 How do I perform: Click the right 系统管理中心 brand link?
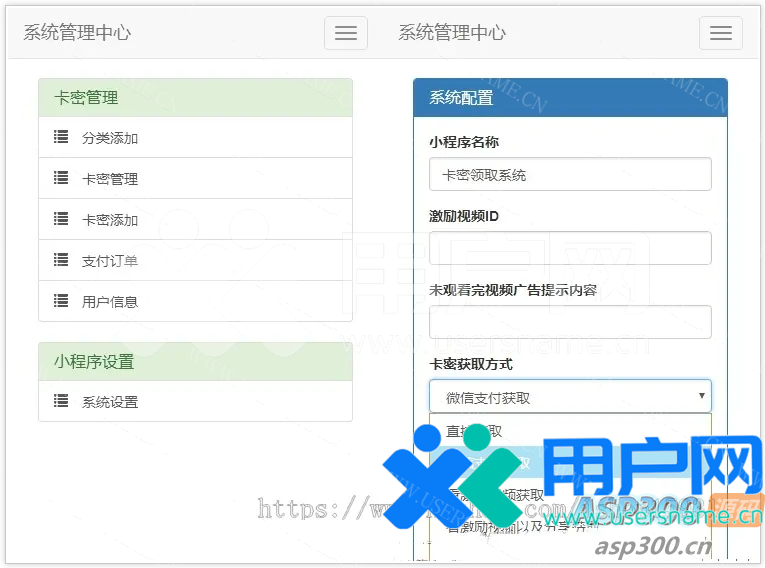[x=452, y=33]
